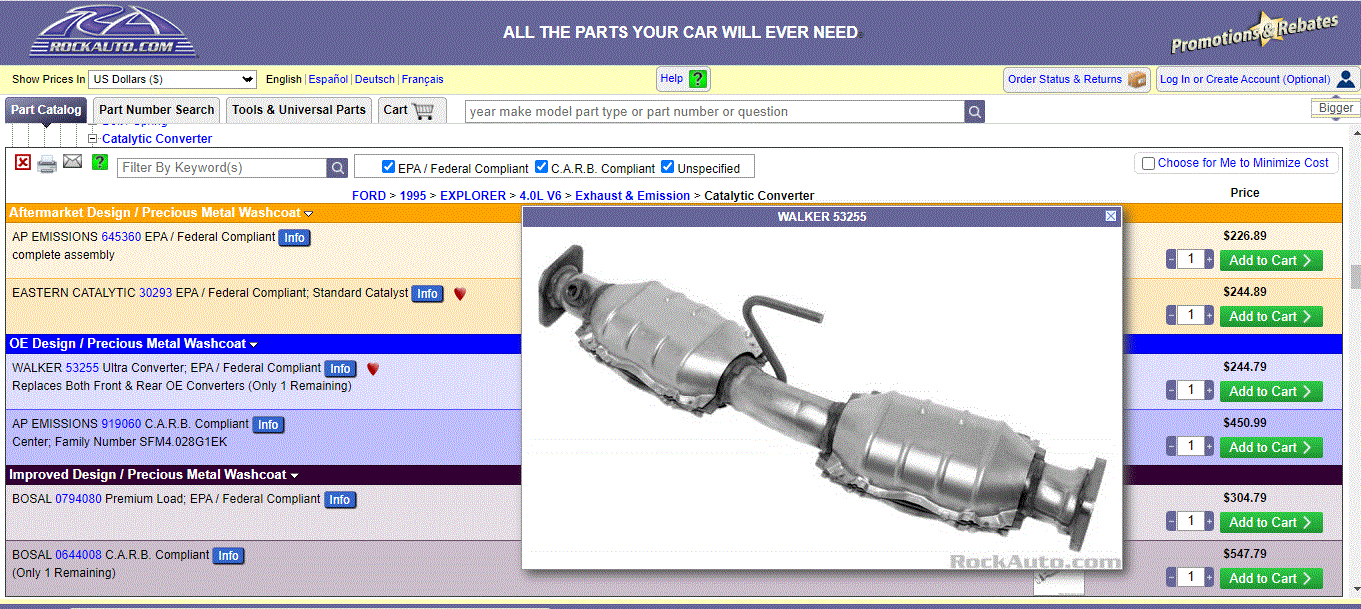Toggle EPA / Federal Compliant checkbox
The image size is (1361, 609).
point(388,167)
